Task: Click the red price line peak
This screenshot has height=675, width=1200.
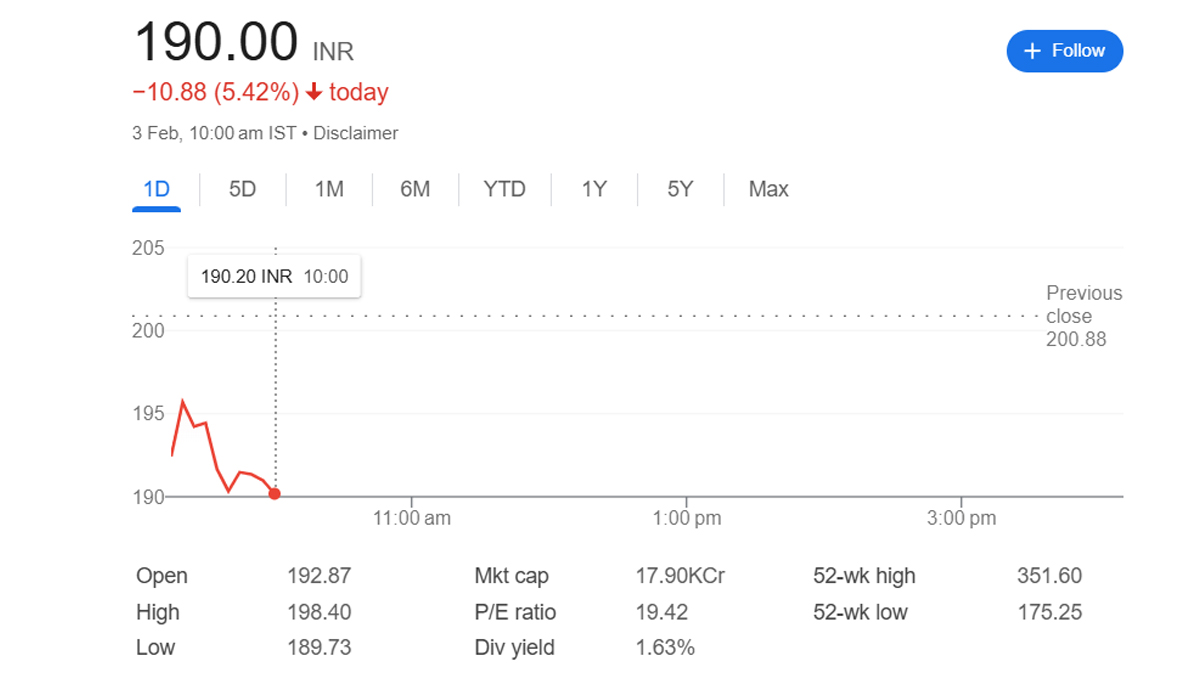Action: pos(182,401)
